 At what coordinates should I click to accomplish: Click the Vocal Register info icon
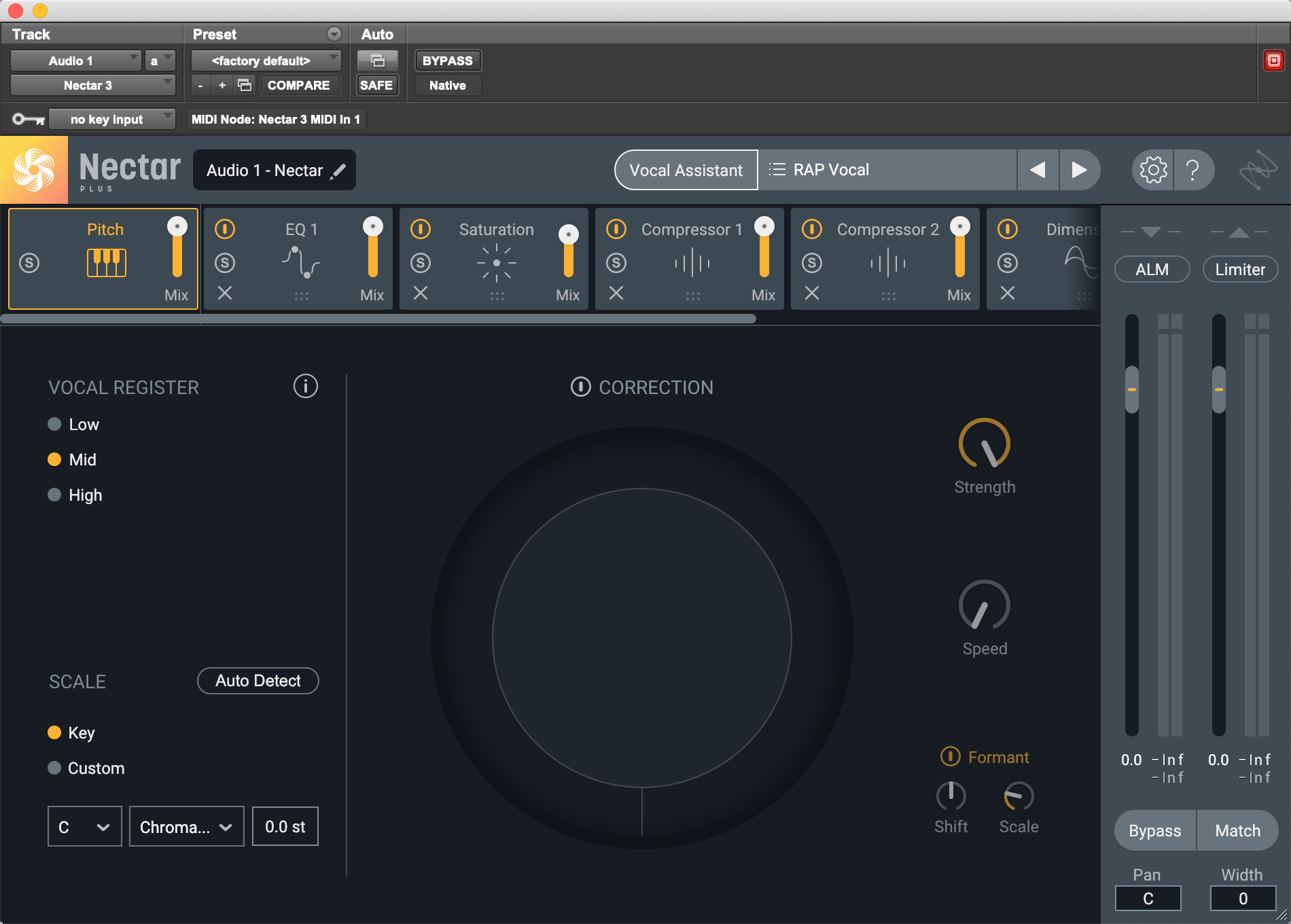click(305, 387)
